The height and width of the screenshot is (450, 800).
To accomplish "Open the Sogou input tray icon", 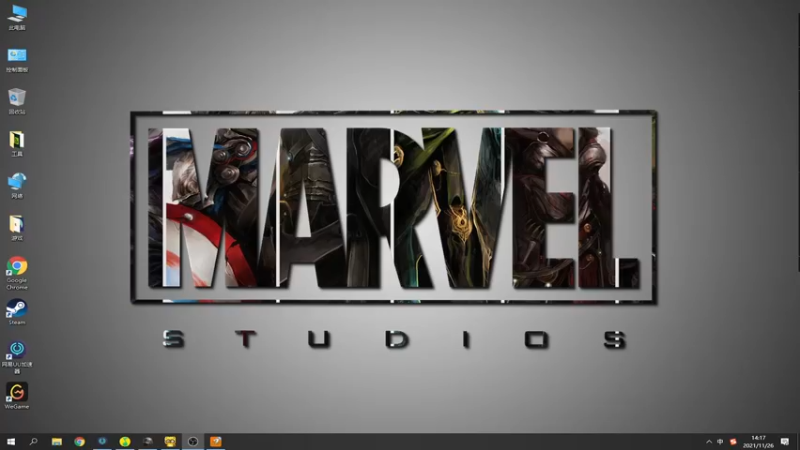I will point(733,442).
